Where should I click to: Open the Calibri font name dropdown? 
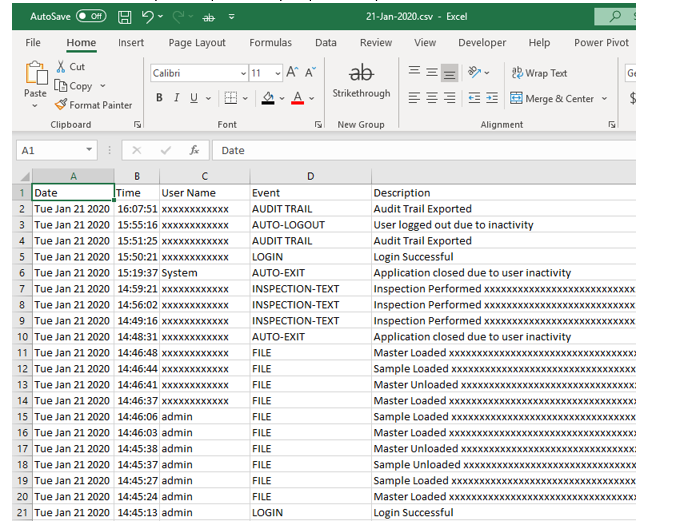coord(243,74)
